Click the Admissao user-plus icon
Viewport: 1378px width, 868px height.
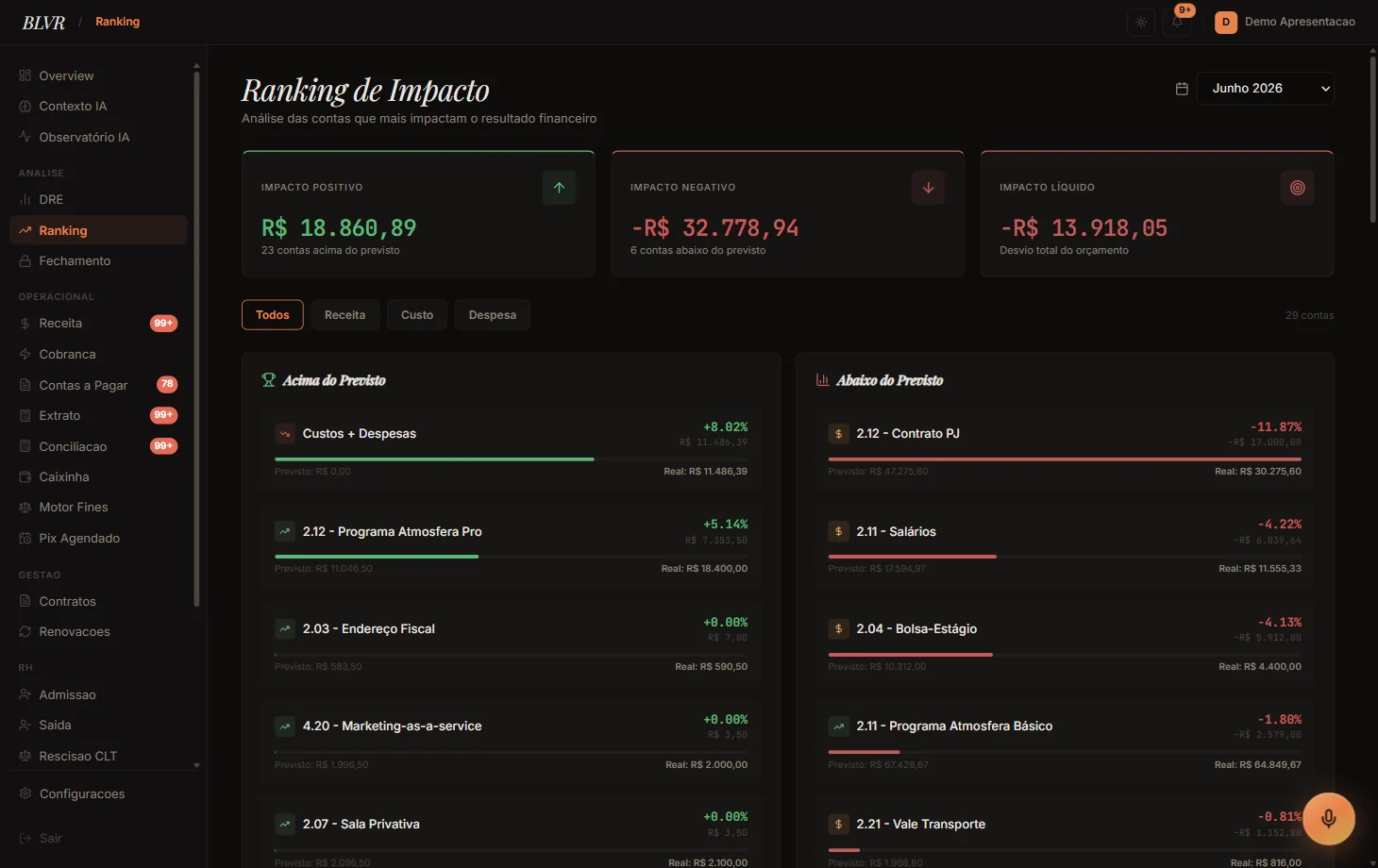pyautogui.click(x=25, y=694)
